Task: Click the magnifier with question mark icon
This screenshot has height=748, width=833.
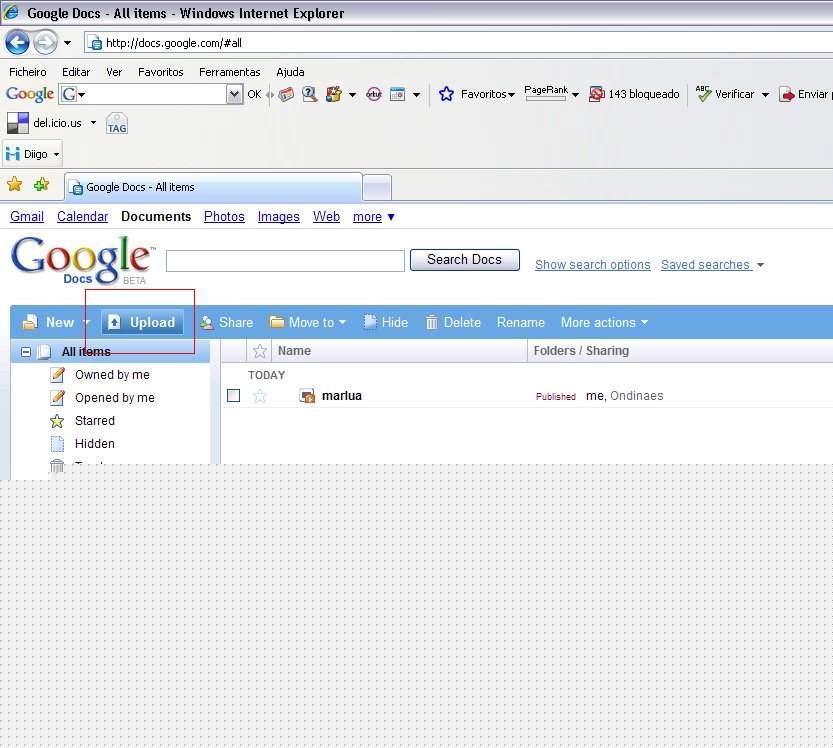Action: (309, 94)
